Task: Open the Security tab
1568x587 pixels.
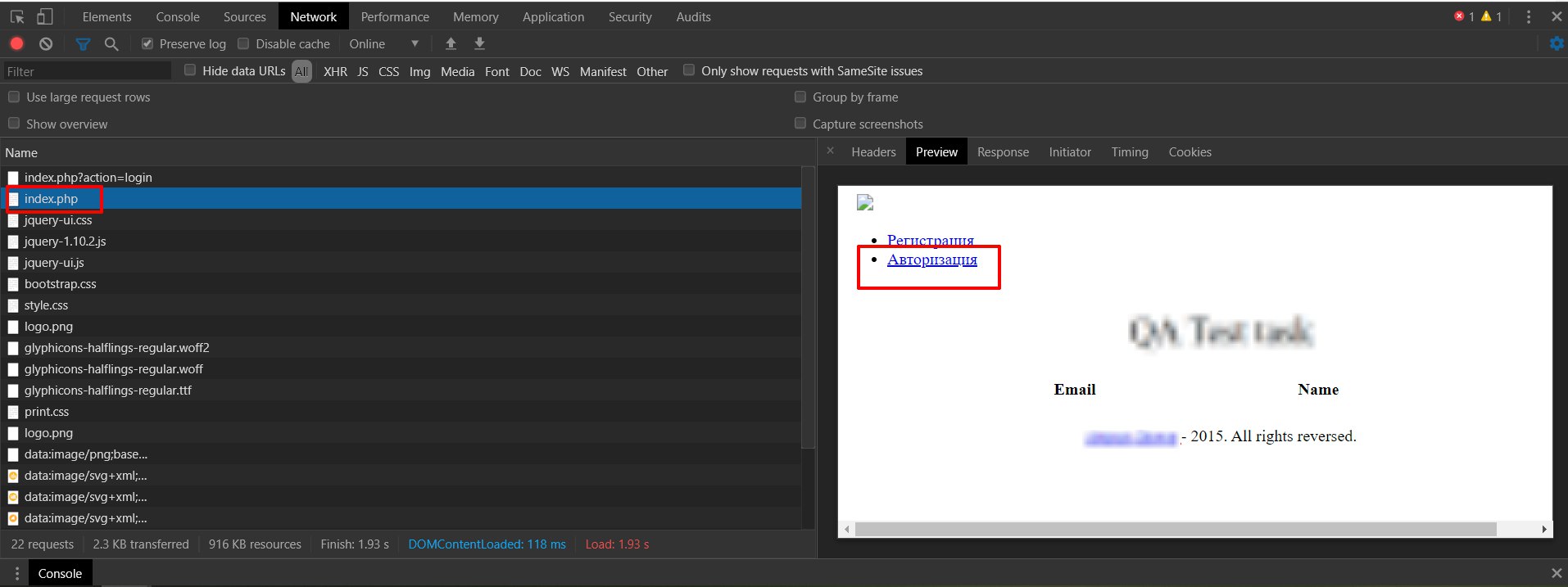Action: (630, 16)
